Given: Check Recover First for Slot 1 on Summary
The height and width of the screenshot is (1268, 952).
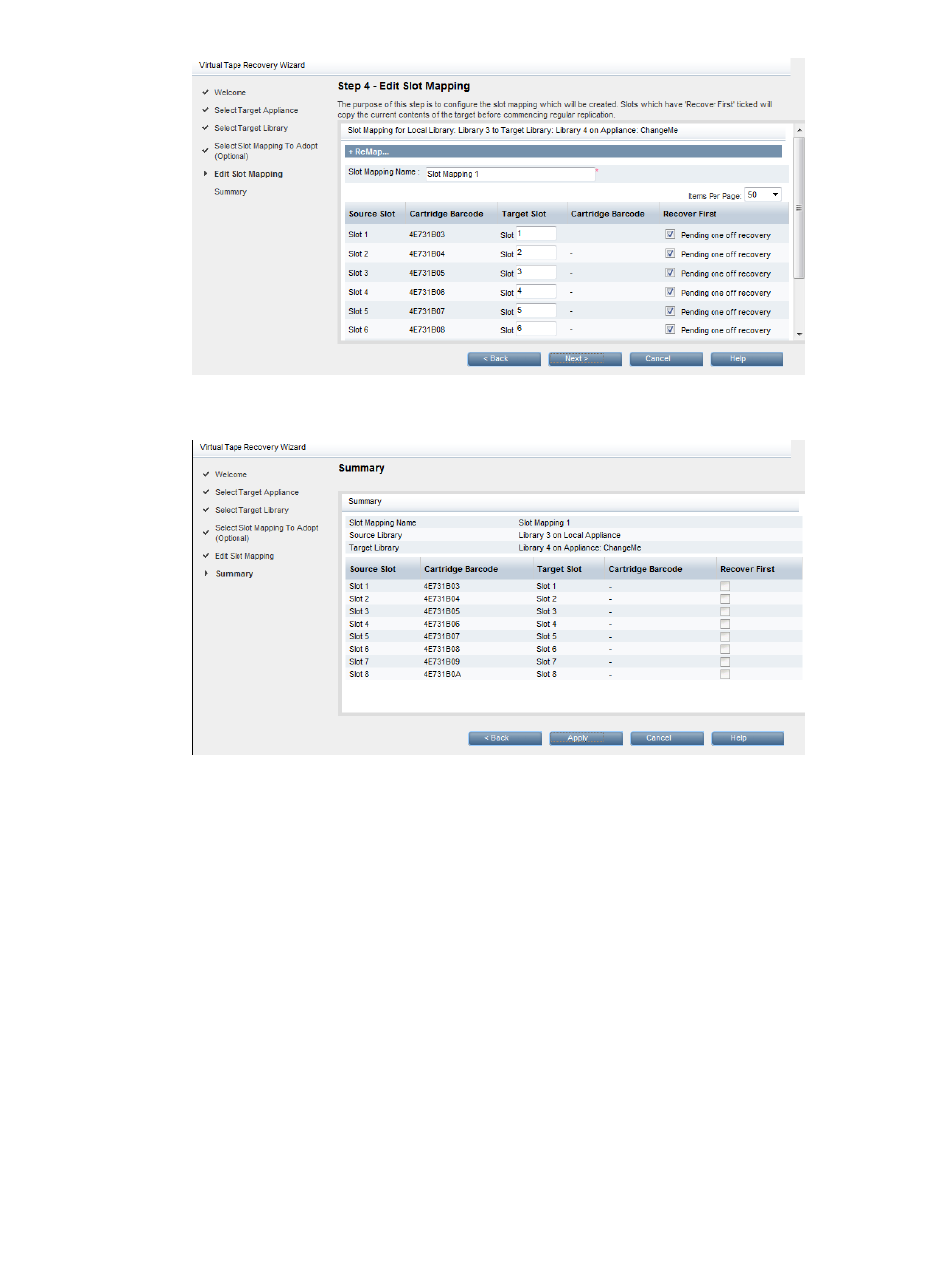Looking at the screenshot, I should pyautogui.click(x=725, y=586).
